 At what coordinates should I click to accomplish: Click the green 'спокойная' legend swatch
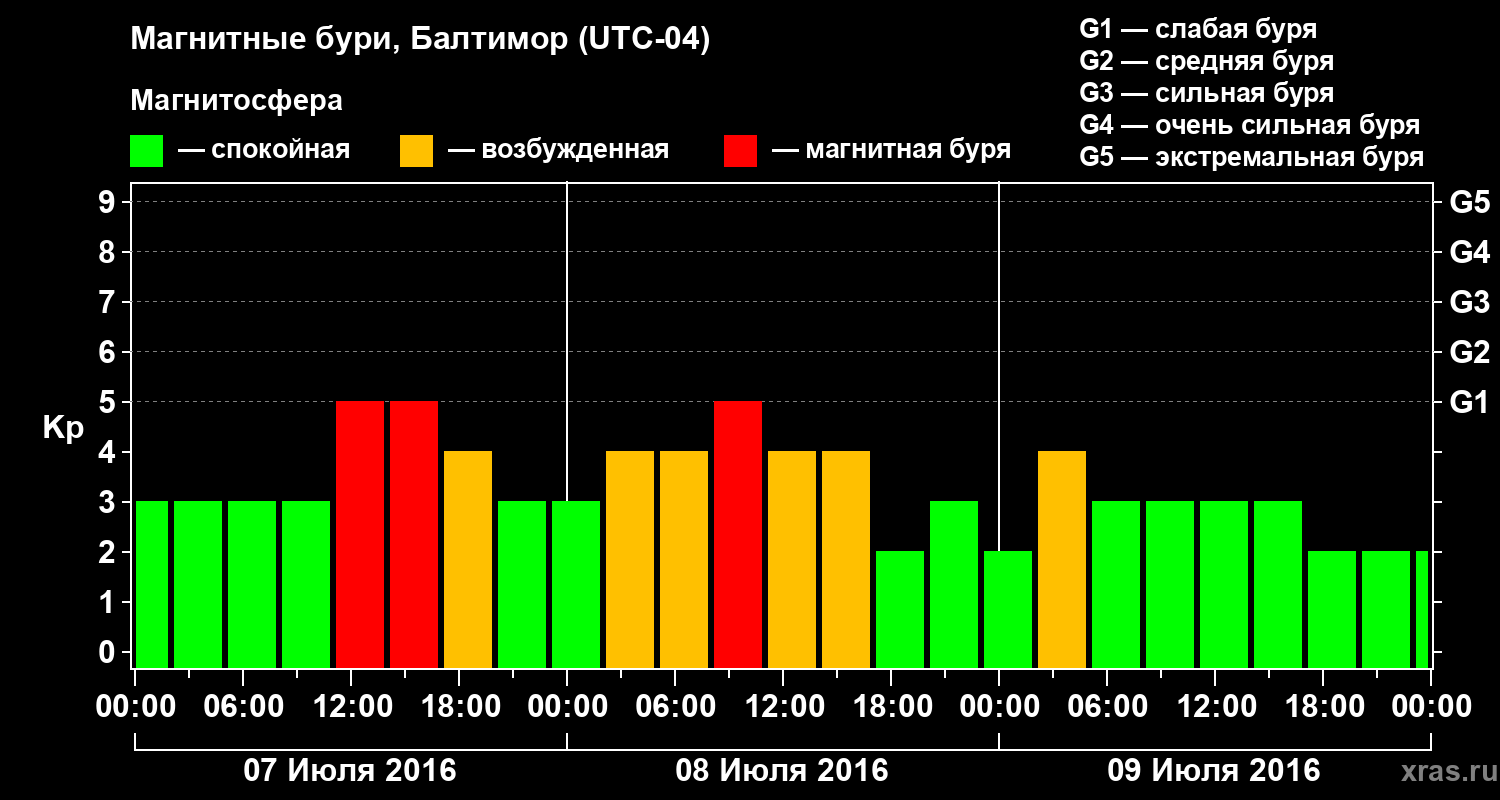point(147,151)
